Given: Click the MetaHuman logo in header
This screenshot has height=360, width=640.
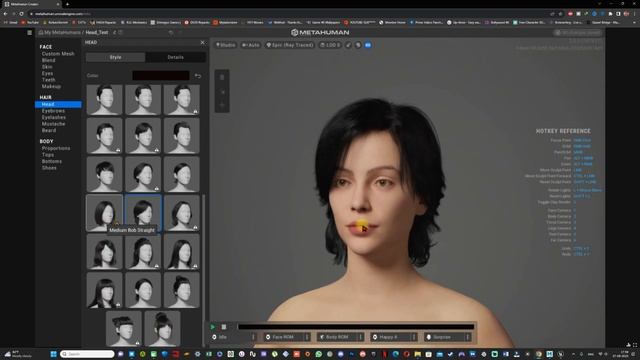Looking at the screenshot, I should tap(320, 32).
